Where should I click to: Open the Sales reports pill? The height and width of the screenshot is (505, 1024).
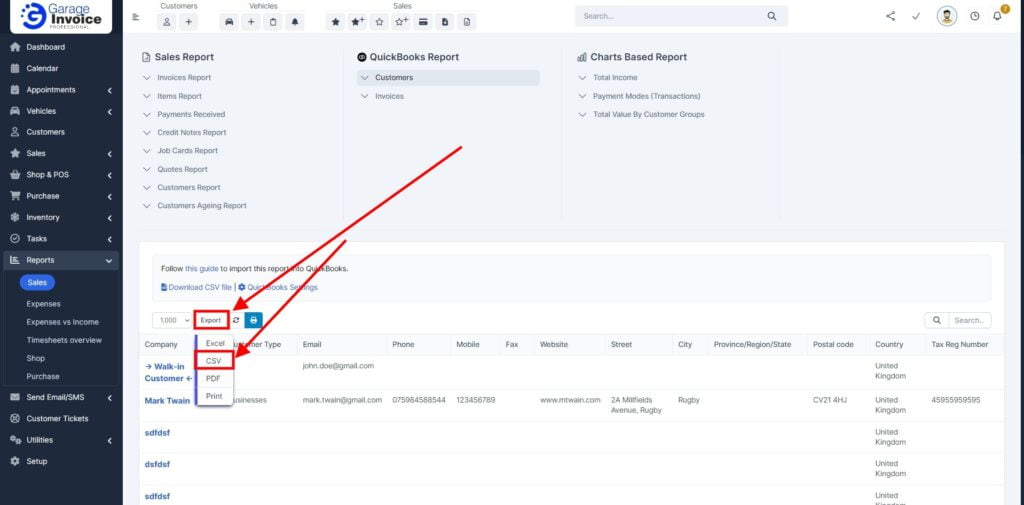[37, 282]
